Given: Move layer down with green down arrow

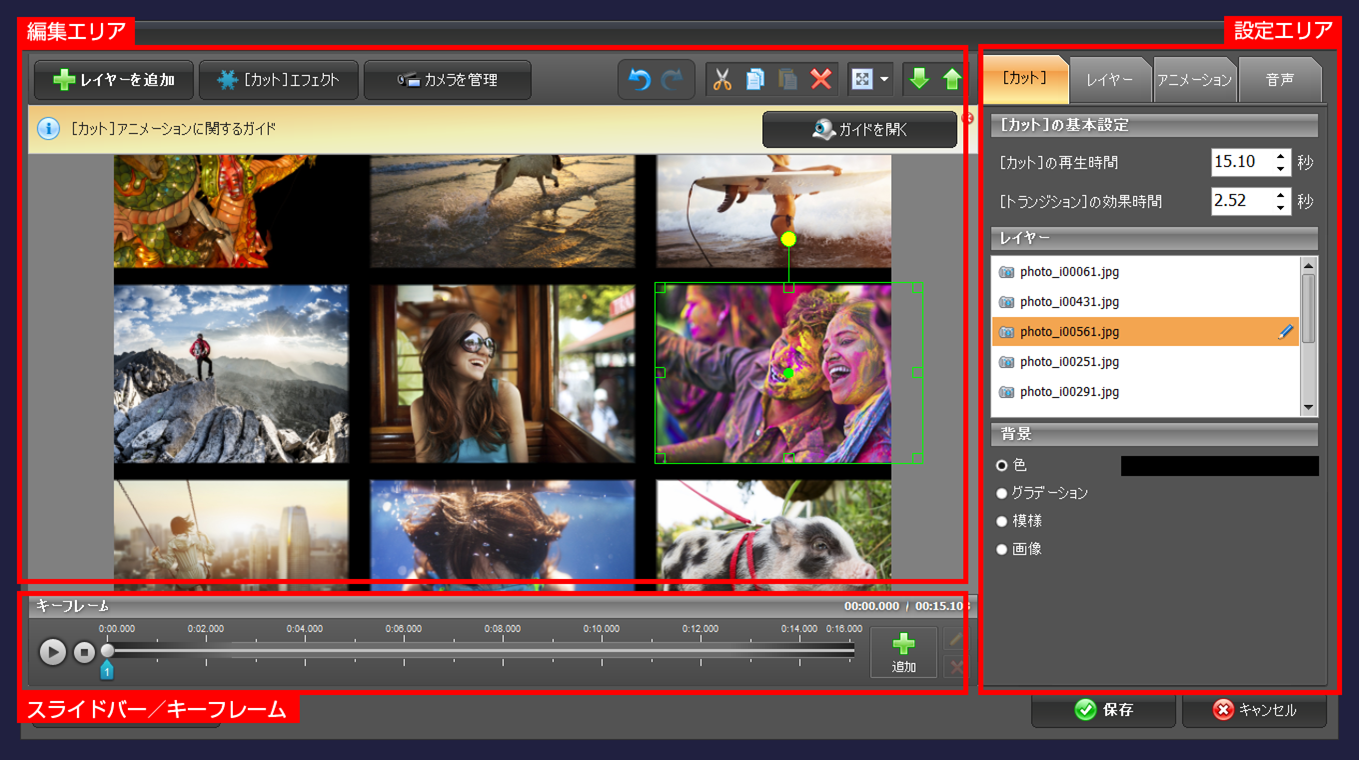Looking at the screenshot, I should click(x=919, y=80).
